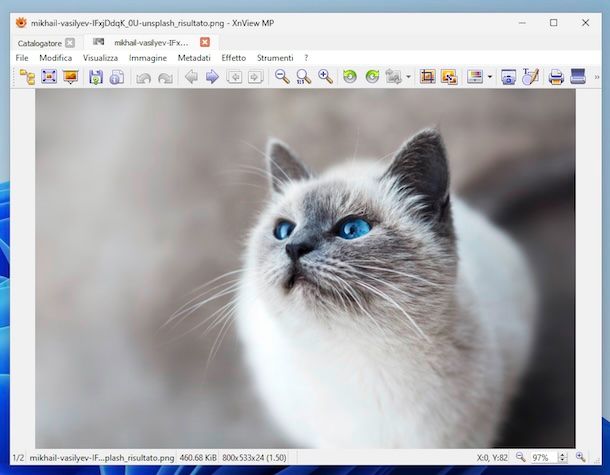Open the Modifica menu
Screen dimensions: 610x475
(x=56, y=58)
